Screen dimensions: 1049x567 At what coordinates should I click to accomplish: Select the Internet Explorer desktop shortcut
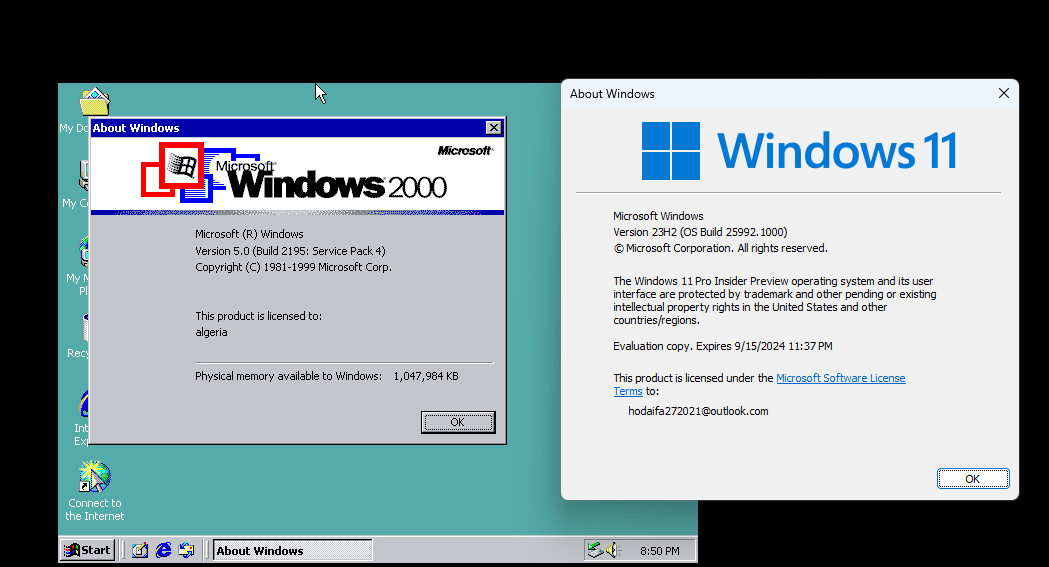[82, 405]
